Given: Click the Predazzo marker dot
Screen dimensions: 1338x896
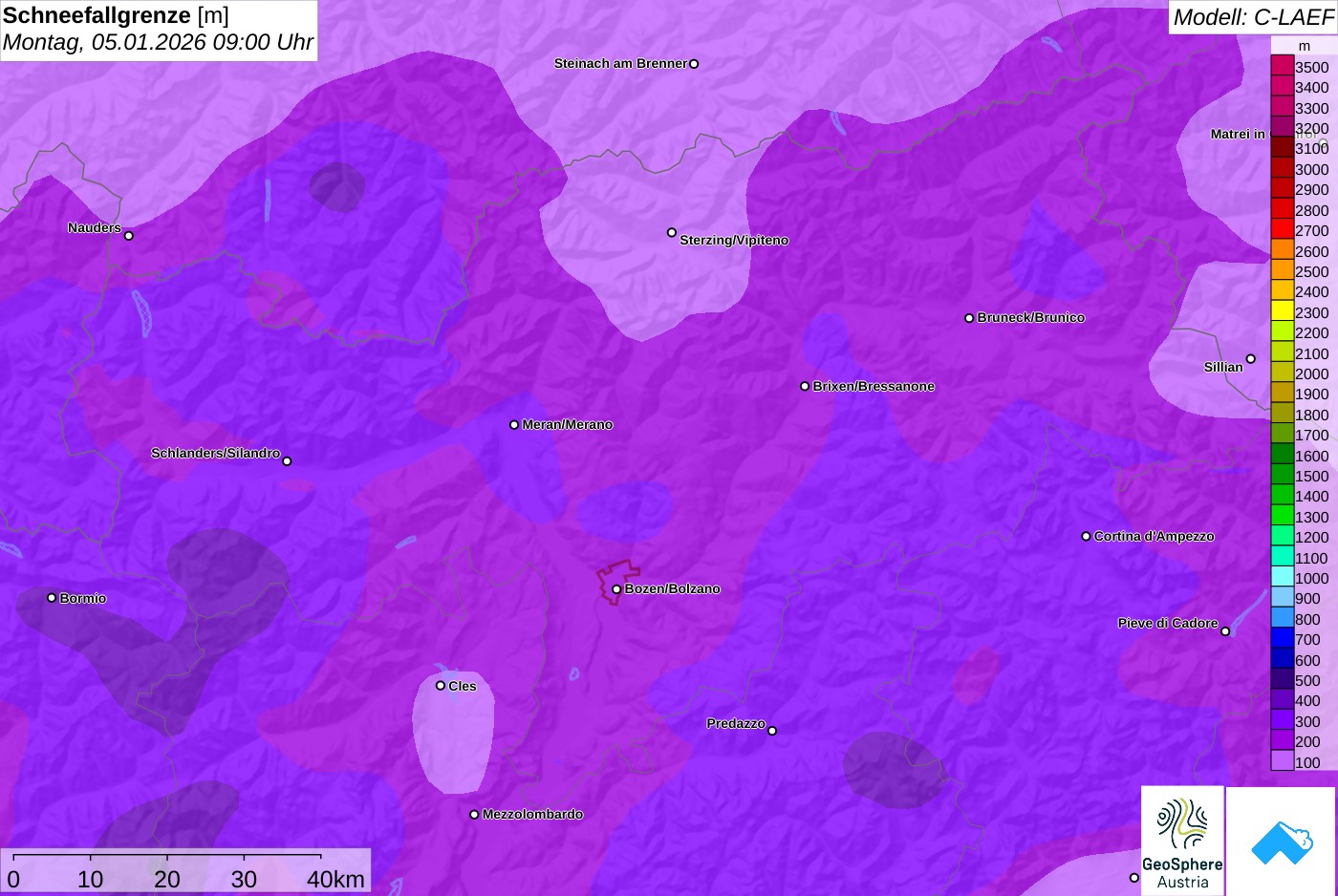Looking at the screenshot, I should [x=772, y=731].
